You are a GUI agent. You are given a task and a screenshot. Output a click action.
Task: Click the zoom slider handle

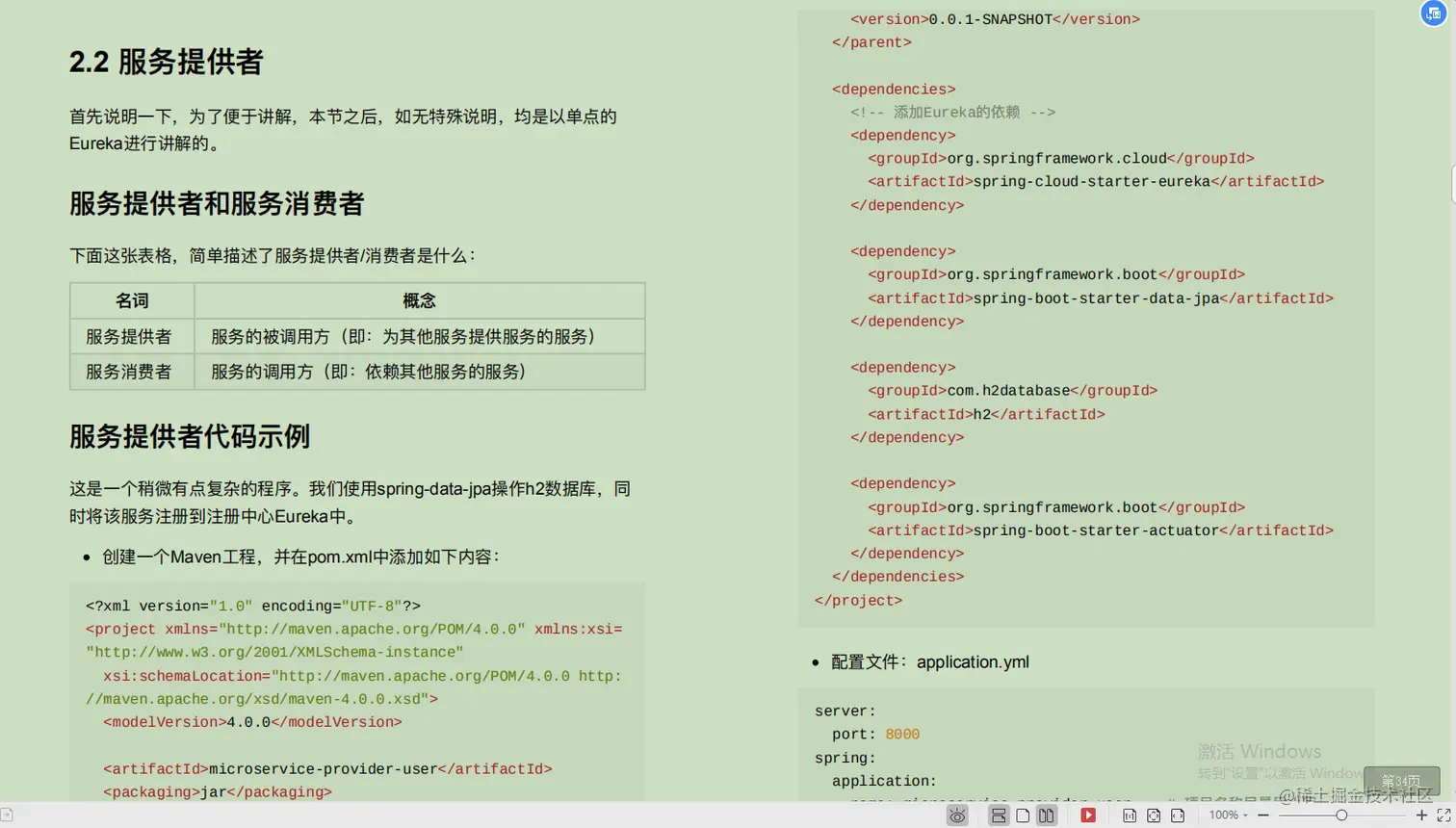coord(1342,815)
